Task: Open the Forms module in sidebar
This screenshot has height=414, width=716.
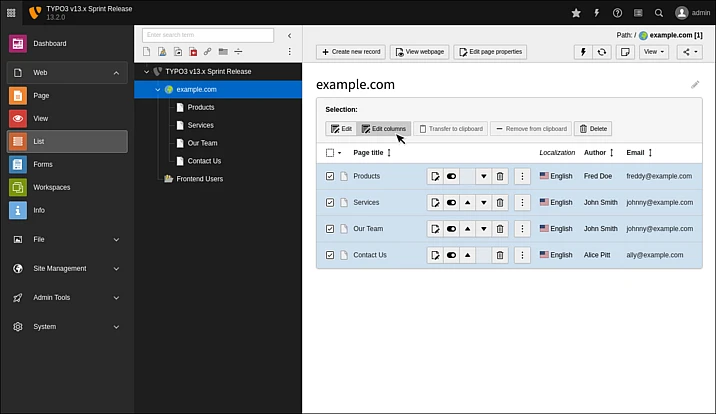Action: (x=43, y=164)
